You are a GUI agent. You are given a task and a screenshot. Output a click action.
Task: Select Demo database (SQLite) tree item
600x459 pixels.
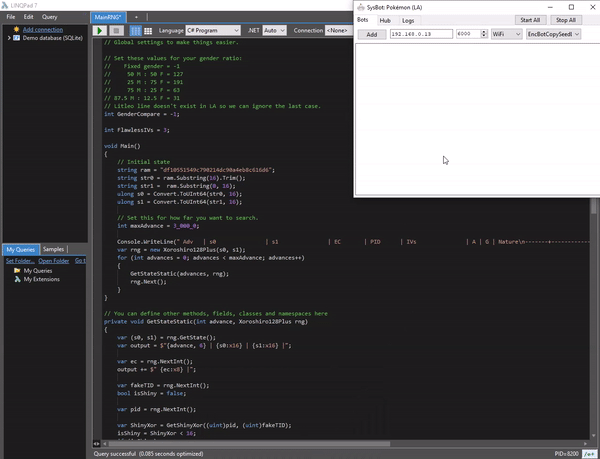coord(52,38)
